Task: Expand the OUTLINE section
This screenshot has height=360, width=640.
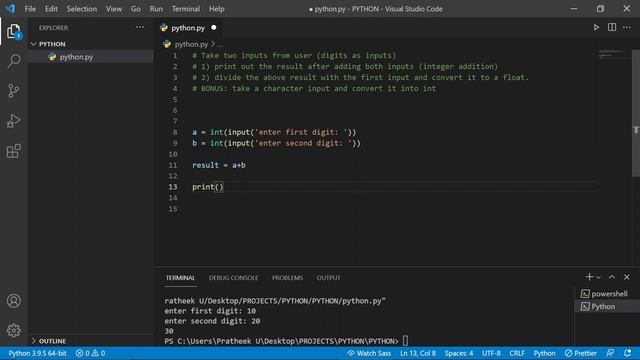Action: [x=34, y=341]
